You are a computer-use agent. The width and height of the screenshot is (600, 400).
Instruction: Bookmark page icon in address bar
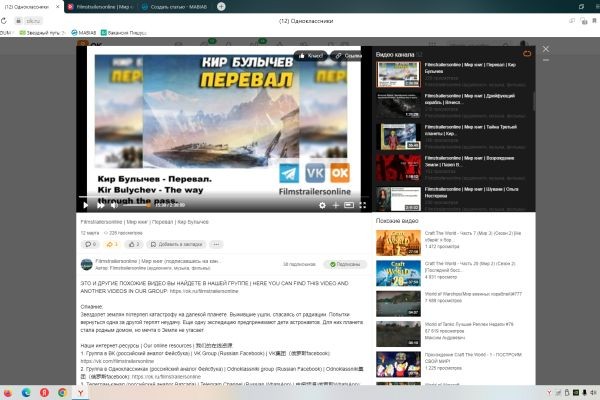(x=594, y=21)
